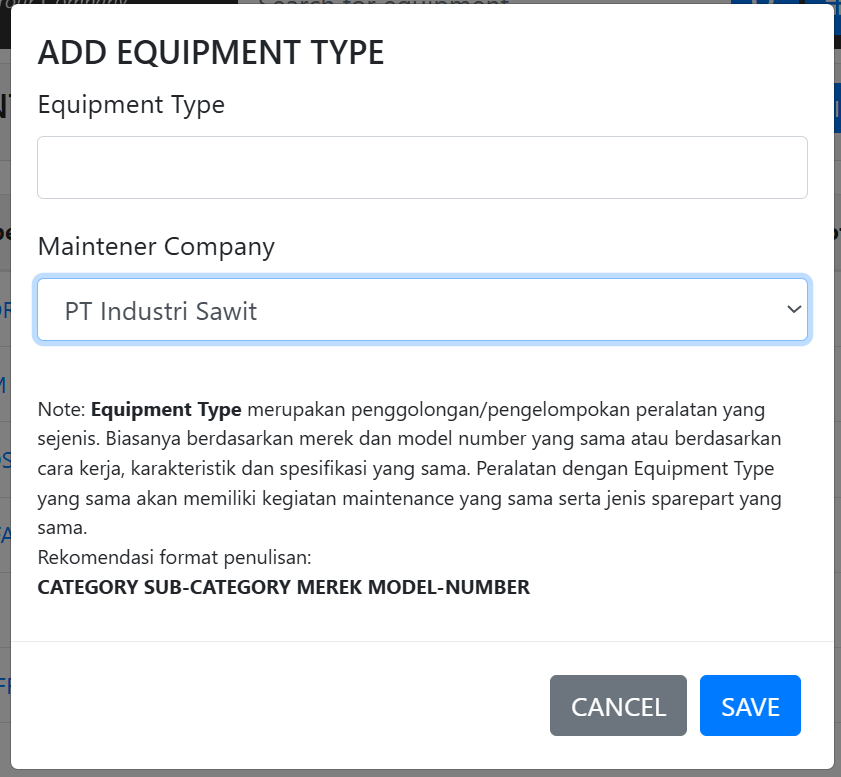Click the dimmed backdrop below the modal
841x777 pixels.
[x=420, y=773]
